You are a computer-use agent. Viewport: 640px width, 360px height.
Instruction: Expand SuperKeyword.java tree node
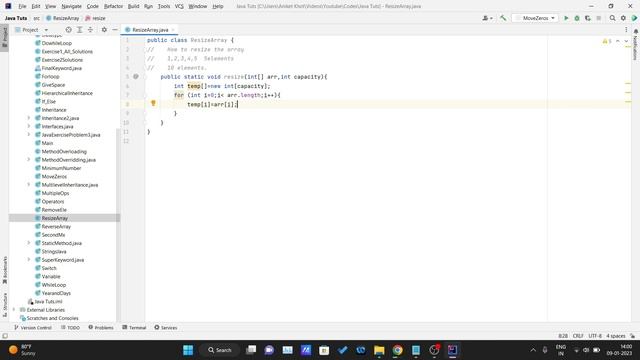[29, 260]
